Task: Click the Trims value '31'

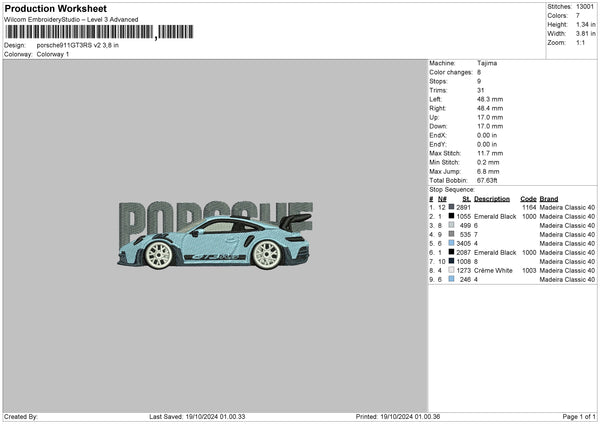Action: tap(481, 90)
